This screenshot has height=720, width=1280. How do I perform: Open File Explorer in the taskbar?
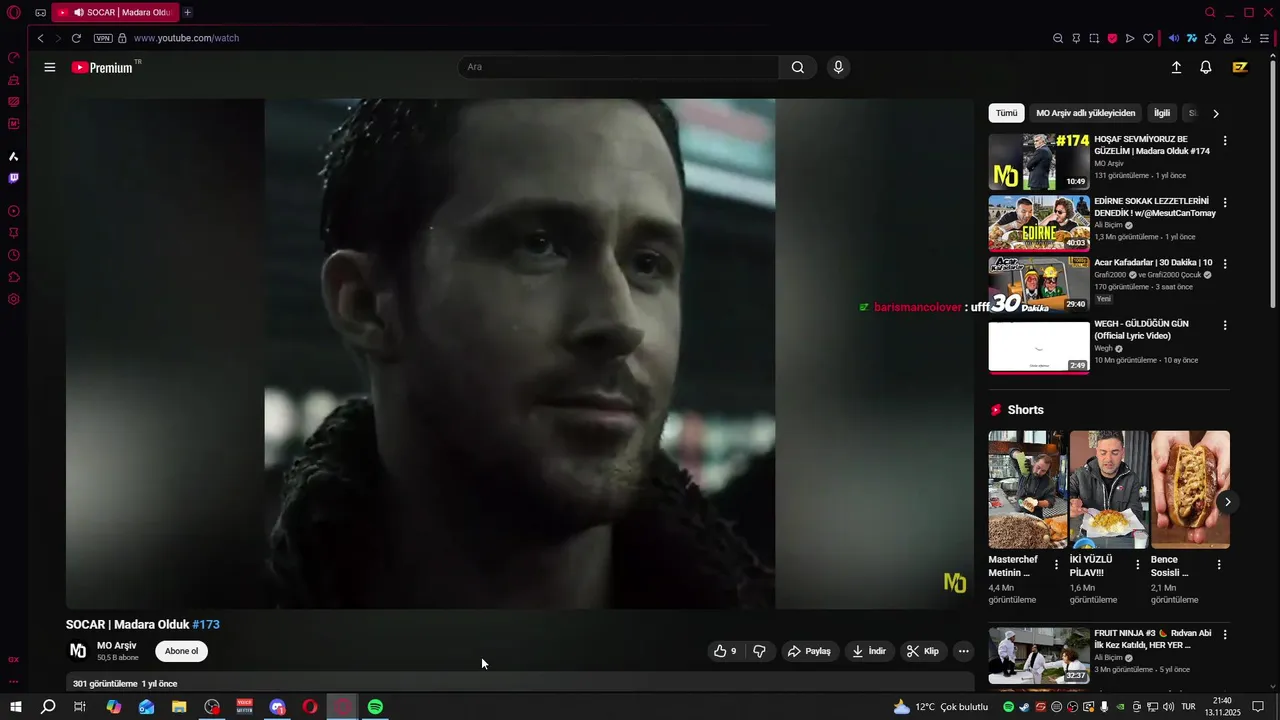click(x=179, y=707)
